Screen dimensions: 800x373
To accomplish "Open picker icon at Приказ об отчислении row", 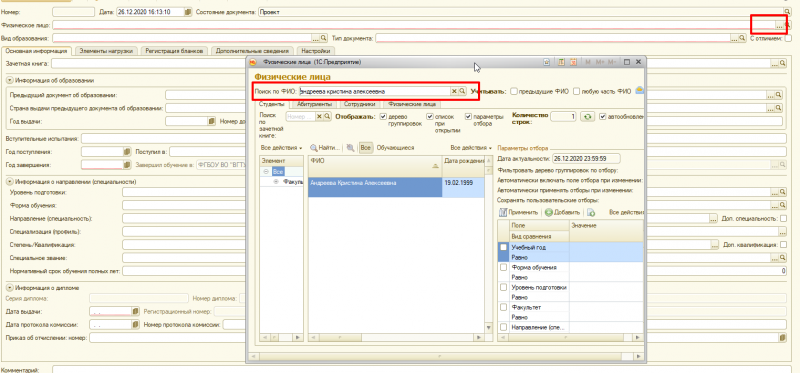I will (783, 338).
